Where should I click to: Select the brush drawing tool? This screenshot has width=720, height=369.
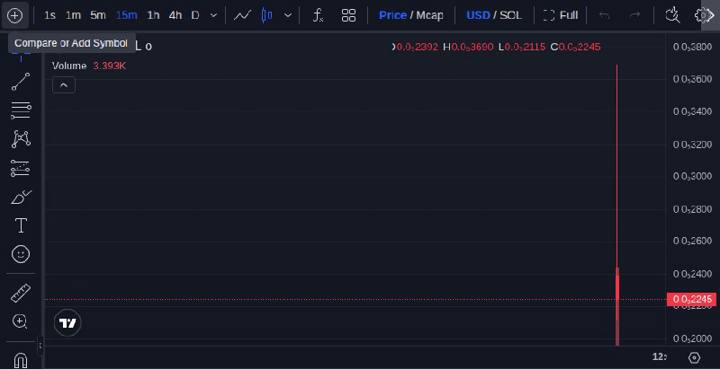click(x=21, y=197)
